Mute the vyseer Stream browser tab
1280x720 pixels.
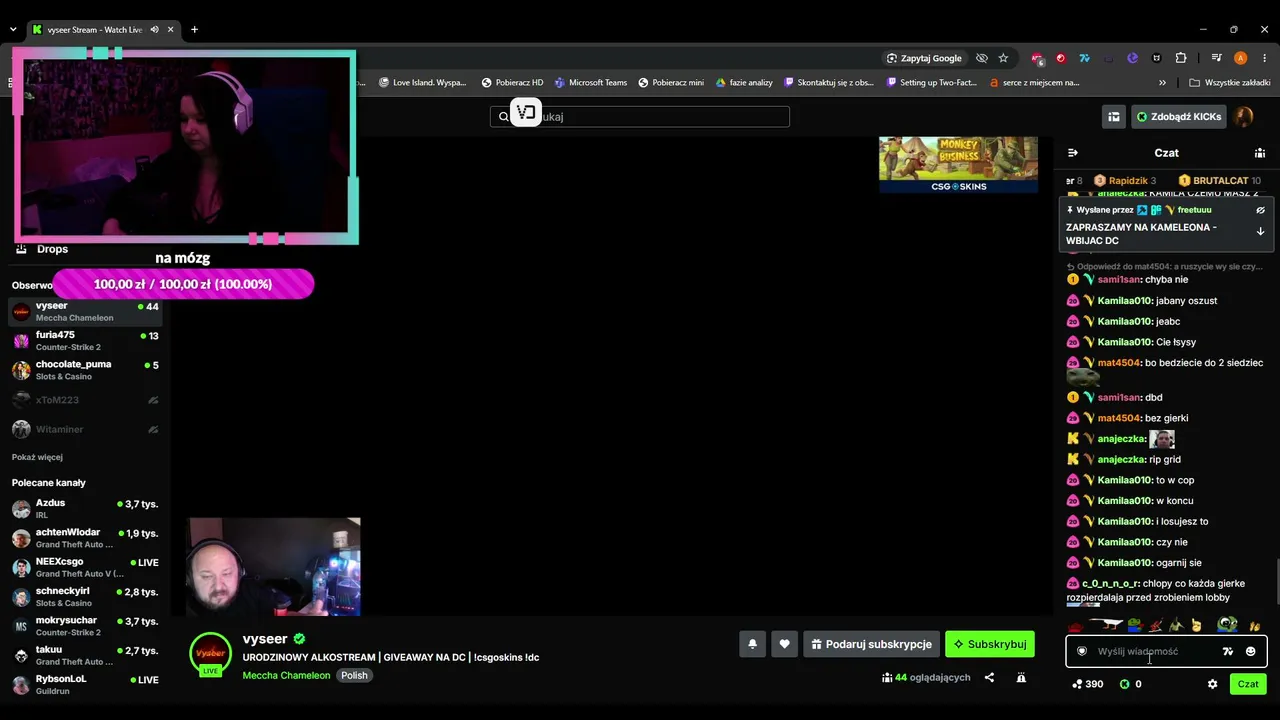(154, 29)
